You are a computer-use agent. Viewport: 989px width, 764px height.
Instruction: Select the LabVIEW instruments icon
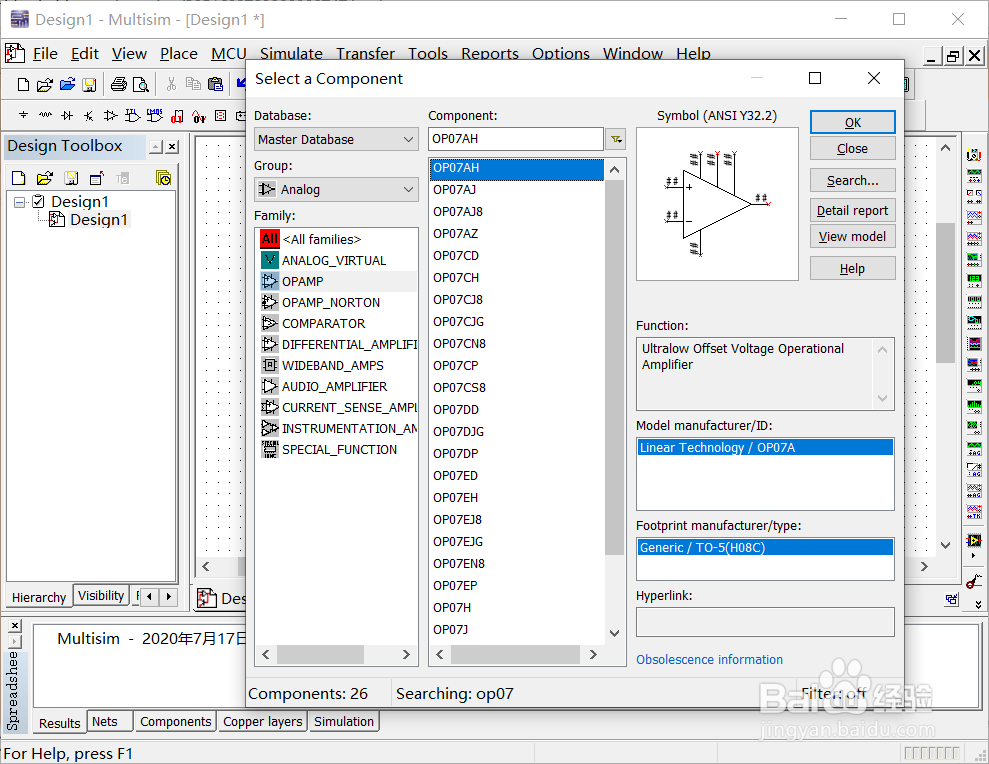click(x=974, y=541)
